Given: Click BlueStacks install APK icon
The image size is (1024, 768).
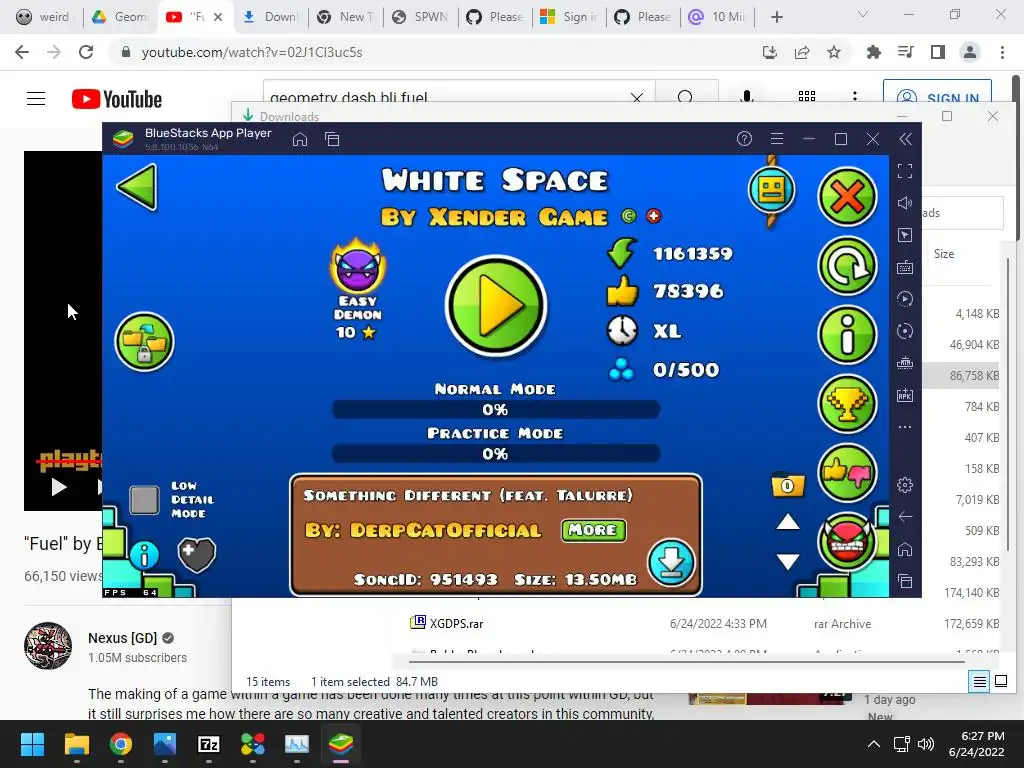Looking at the screenshot, I should tap(905, 395).
